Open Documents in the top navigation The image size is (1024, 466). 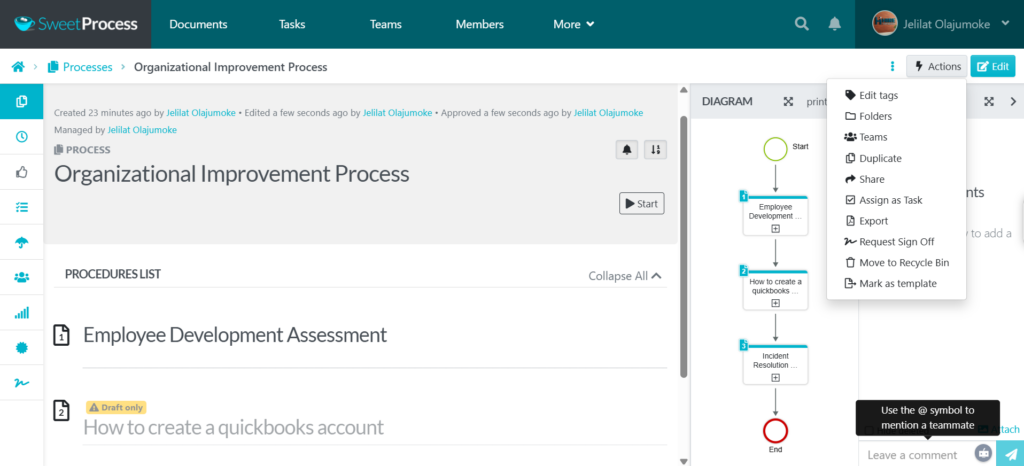coord(198,24)
